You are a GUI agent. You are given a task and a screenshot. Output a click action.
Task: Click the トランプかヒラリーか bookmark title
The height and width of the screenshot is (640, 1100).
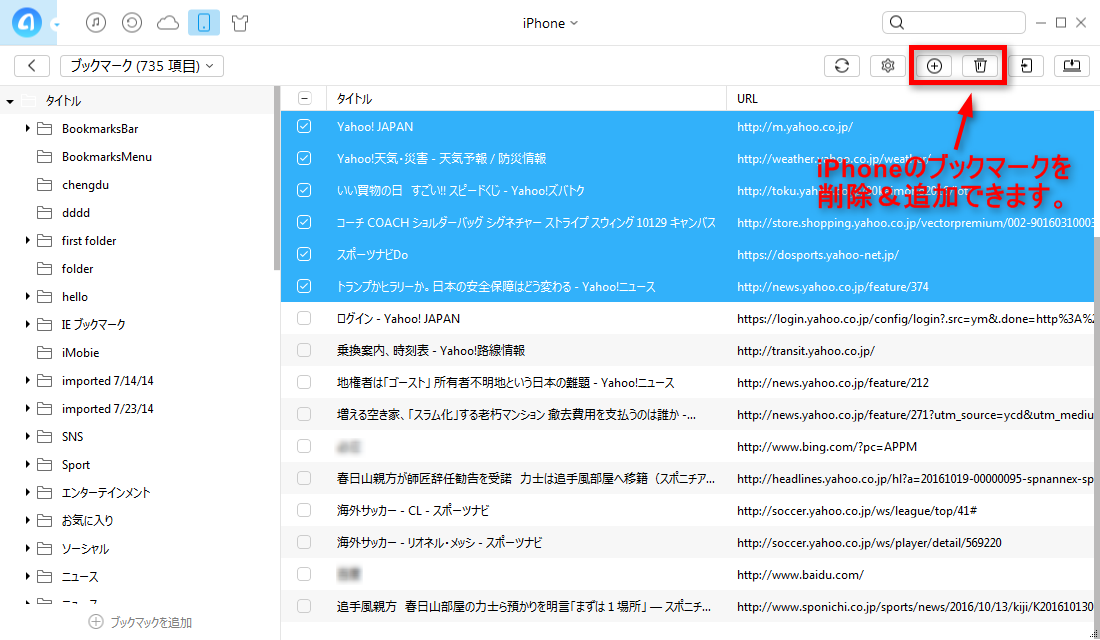click(496, 286)
